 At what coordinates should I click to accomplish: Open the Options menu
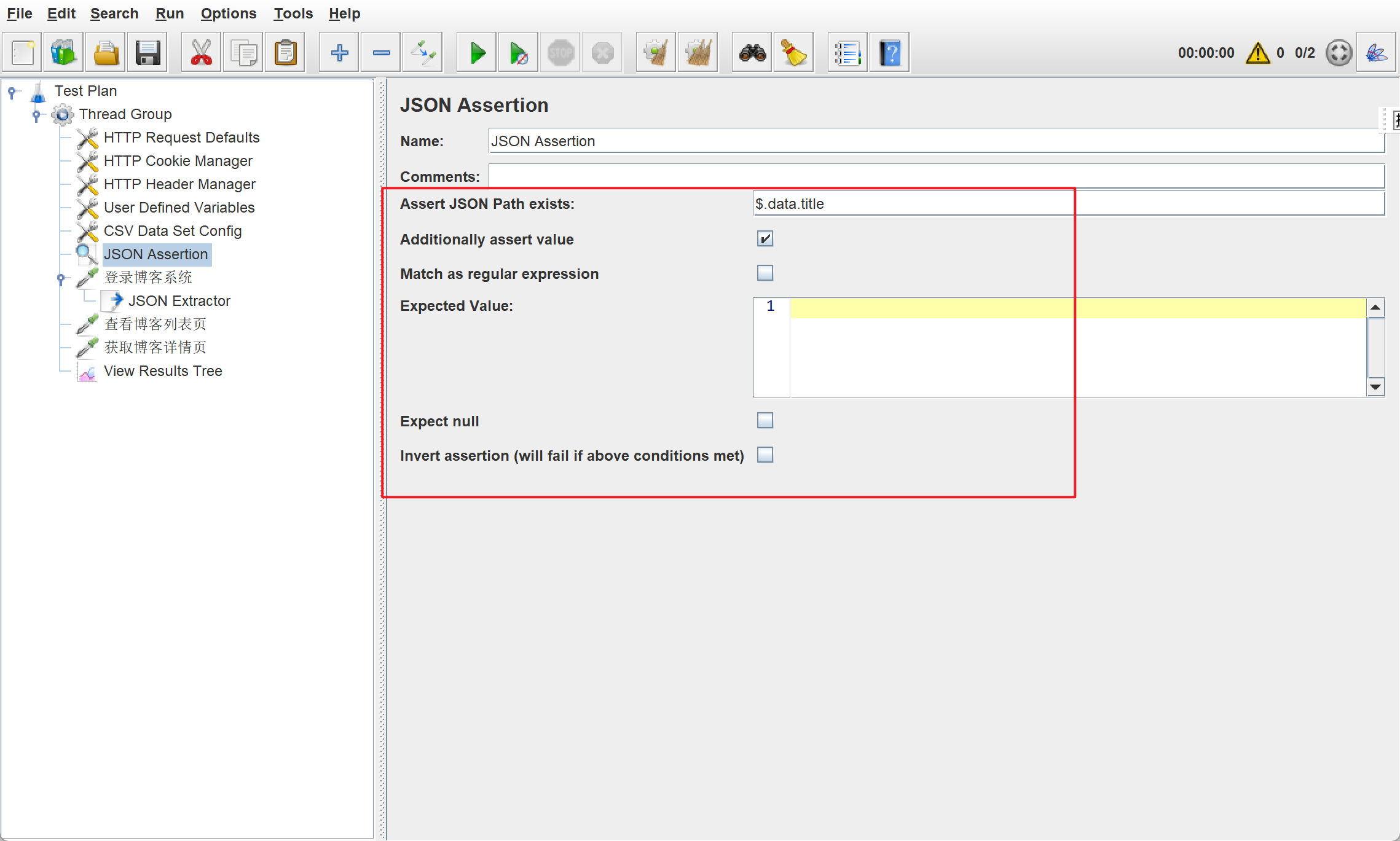(228, 14)
